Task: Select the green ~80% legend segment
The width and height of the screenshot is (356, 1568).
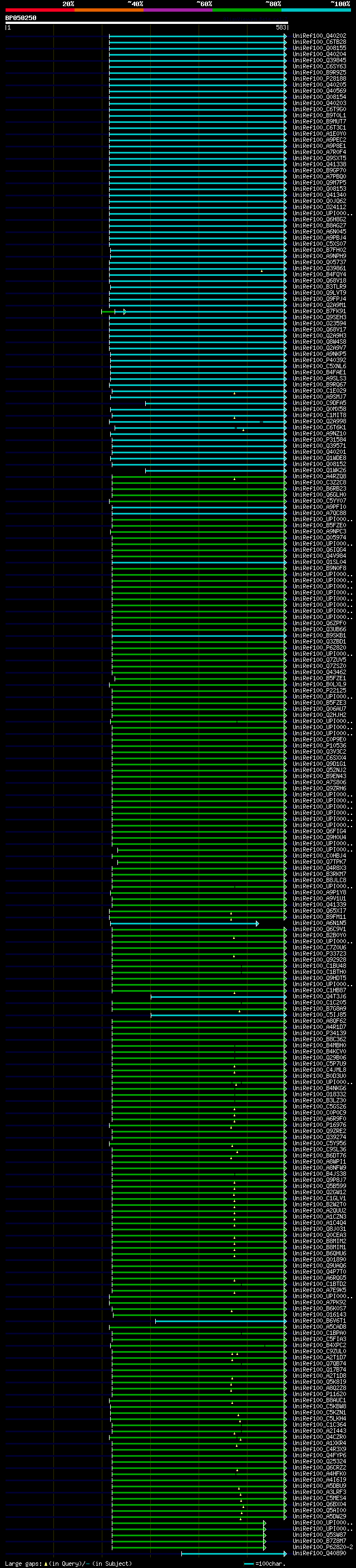Action: pos(247,10)
